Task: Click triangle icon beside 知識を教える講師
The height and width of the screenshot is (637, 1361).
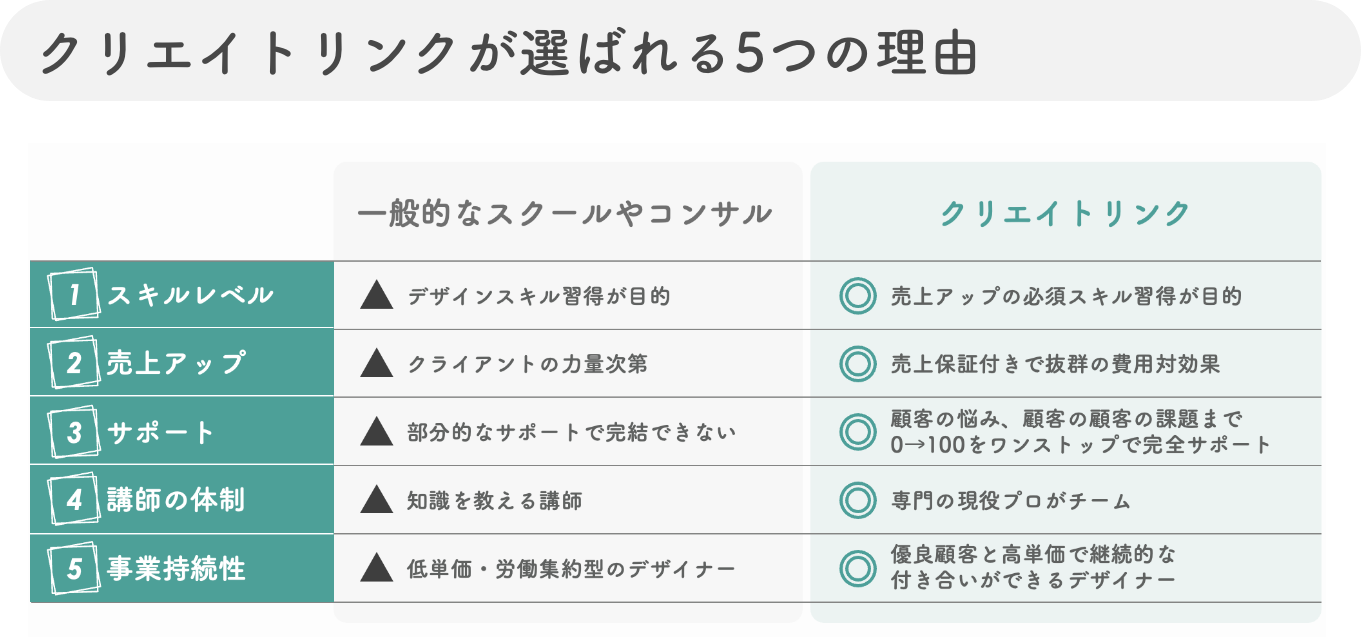Action: [x=376, y=500]
